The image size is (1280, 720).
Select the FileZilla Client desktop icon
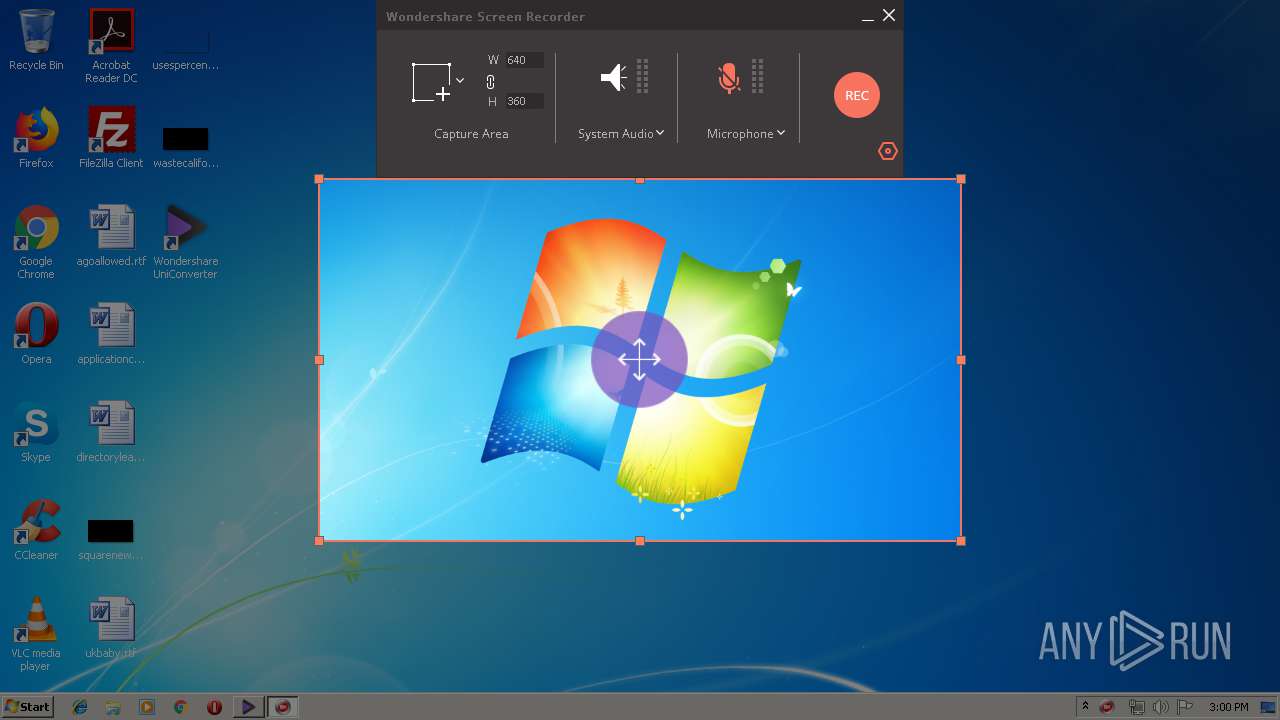click(111, 138)
